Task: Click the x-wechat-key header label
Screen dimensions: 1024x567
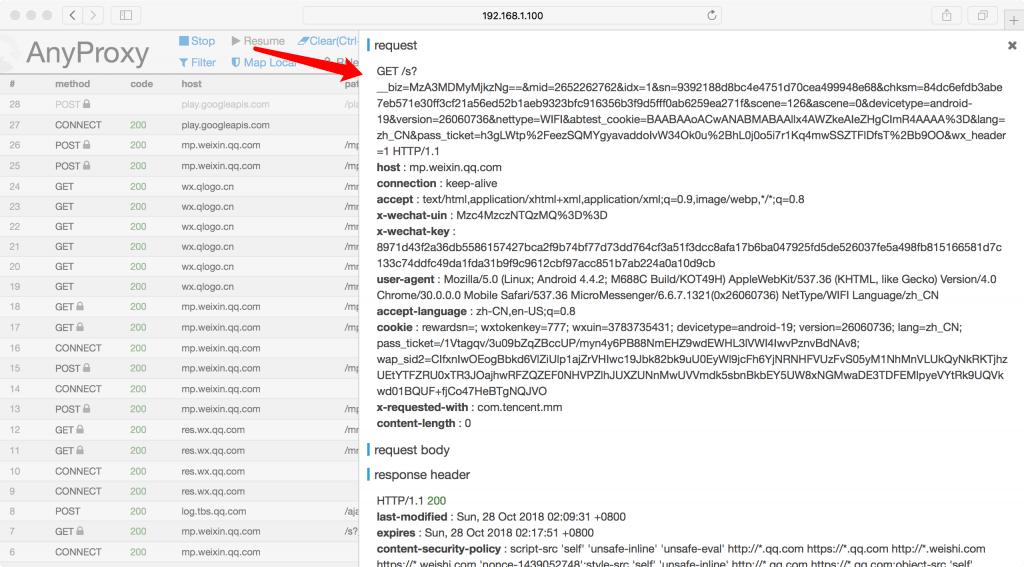Action: coord(413,231)
